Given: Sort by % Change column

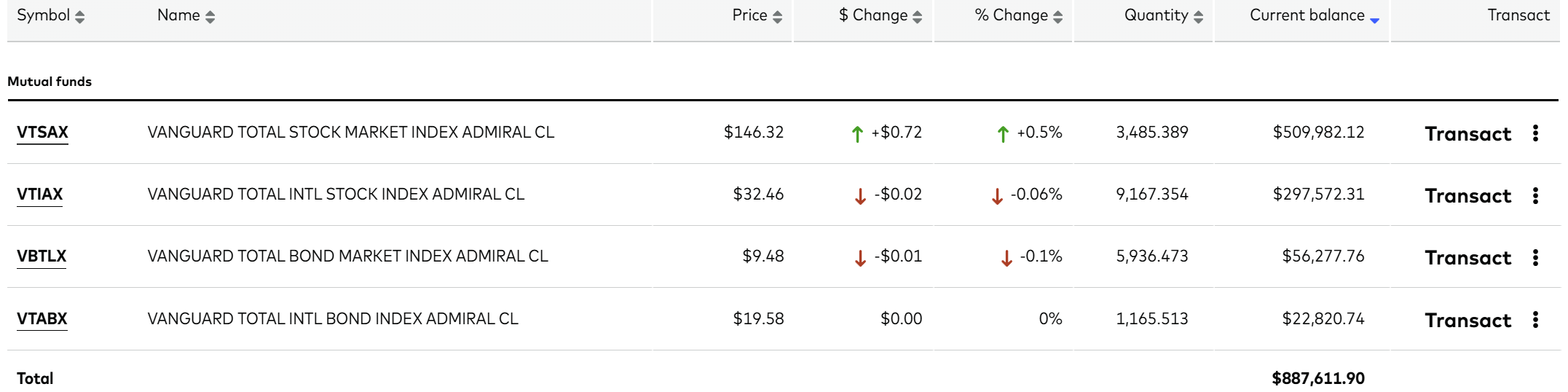Looking at the screenshot, I should pyautogui.click(x=1019, y=15).
